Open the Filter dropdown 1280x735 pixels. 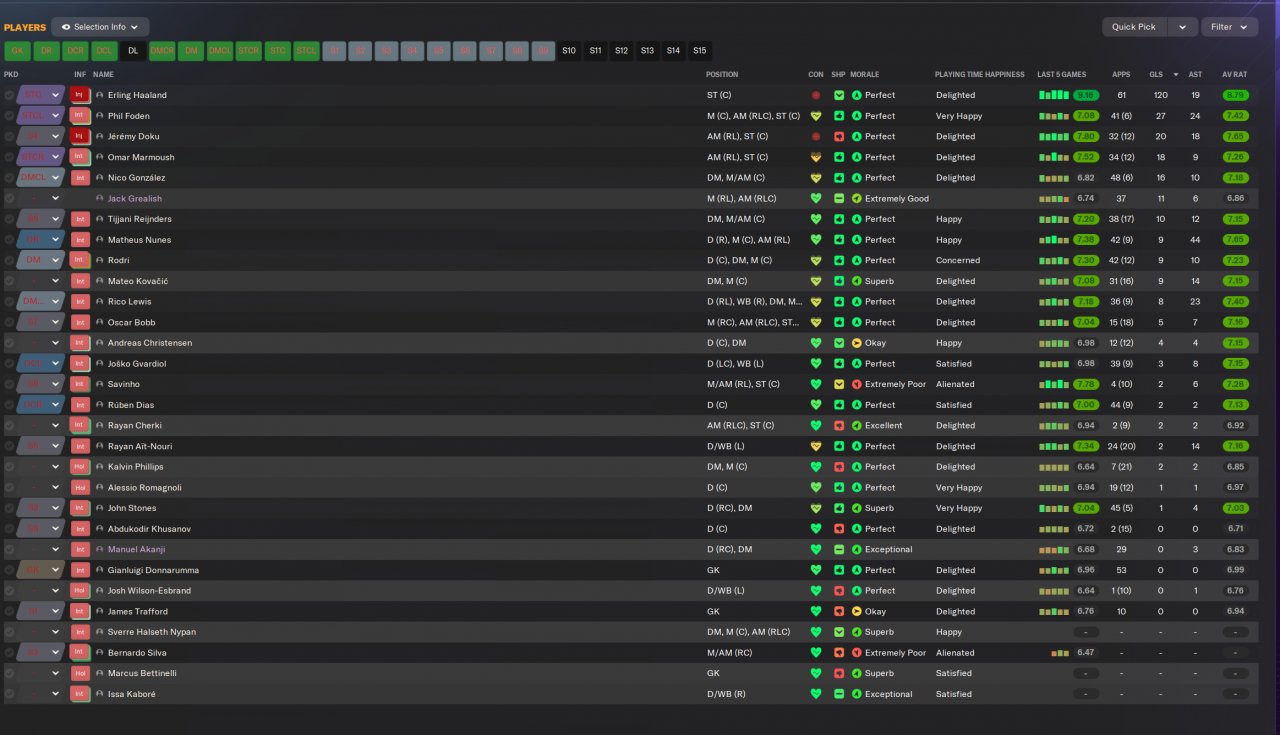1229,27
